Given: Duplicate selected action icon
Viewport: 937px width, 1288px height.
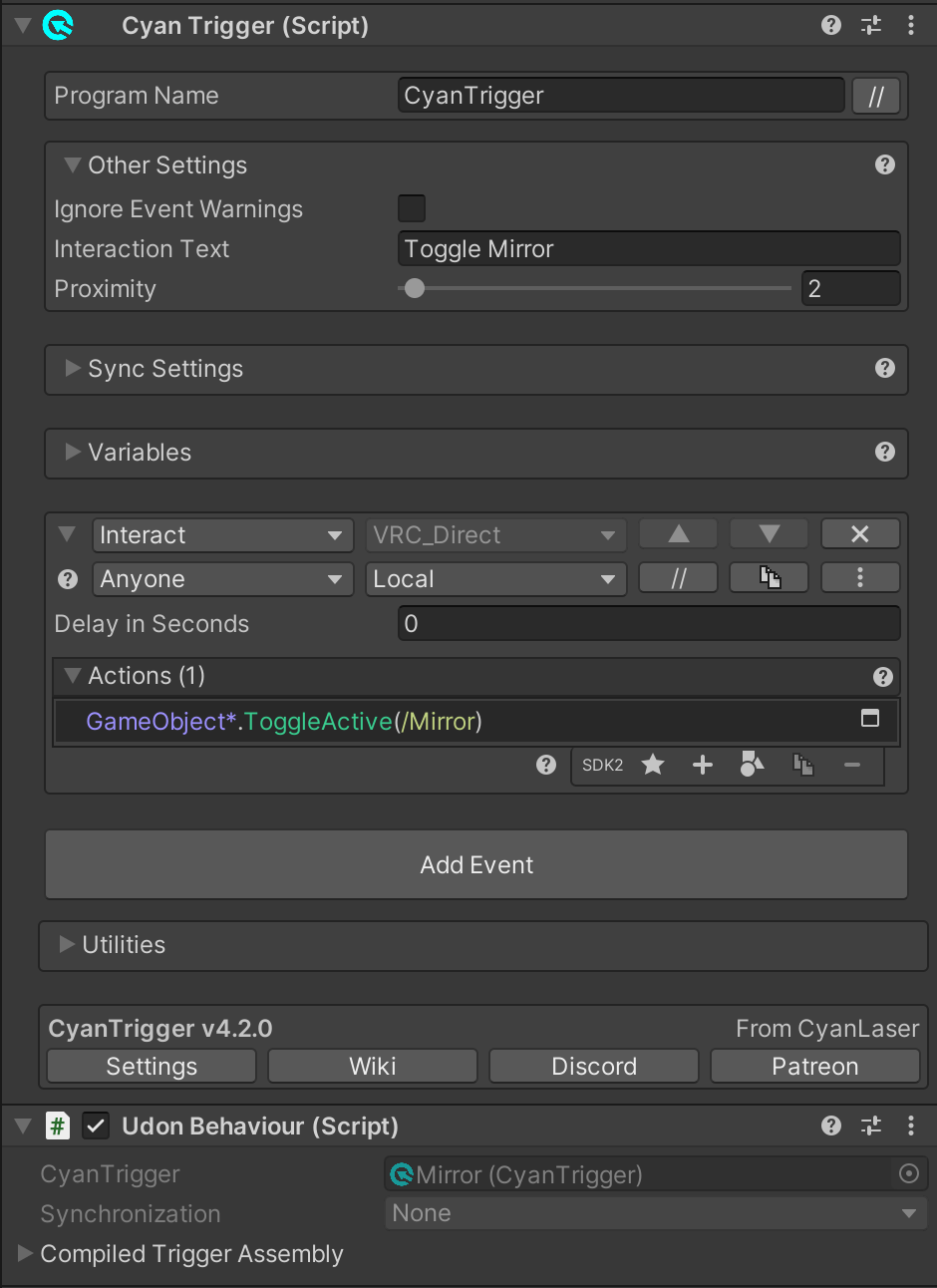Looking at the screenshot, I should coord(802,765).
